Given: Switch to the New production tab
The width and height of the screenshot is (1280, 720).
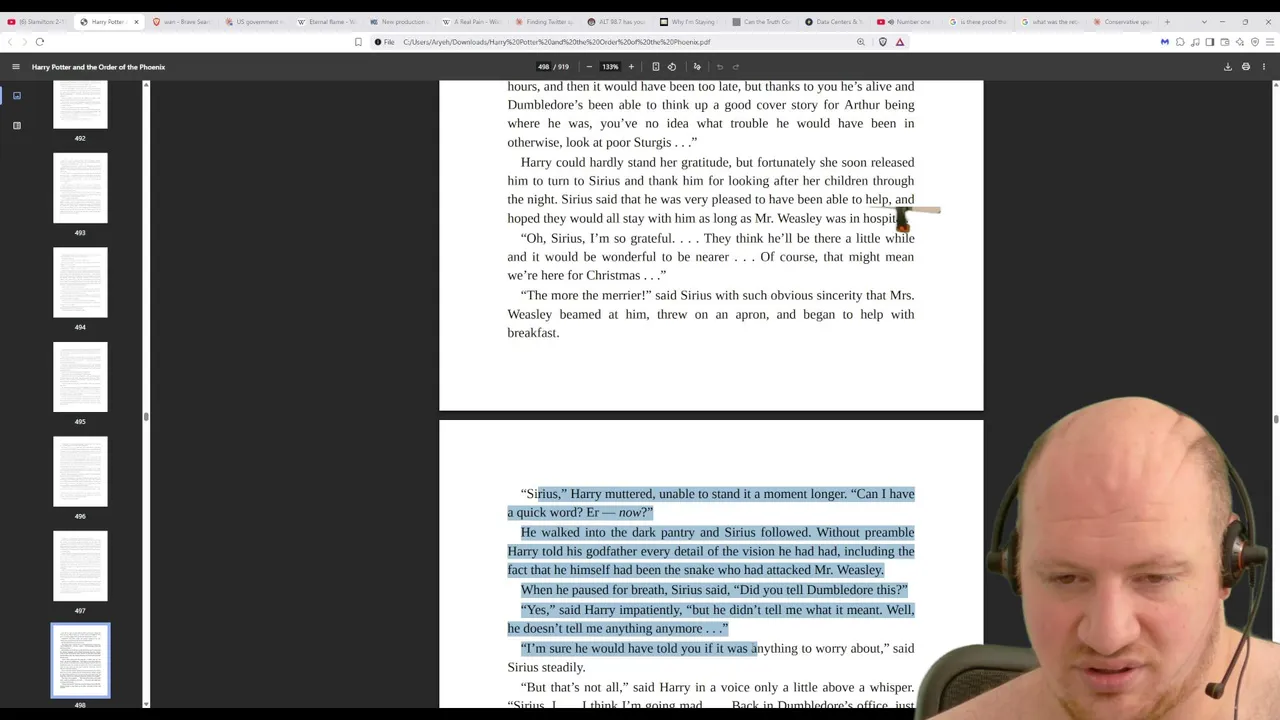Looking at the screenshot, I should click(x=401, y=21).
